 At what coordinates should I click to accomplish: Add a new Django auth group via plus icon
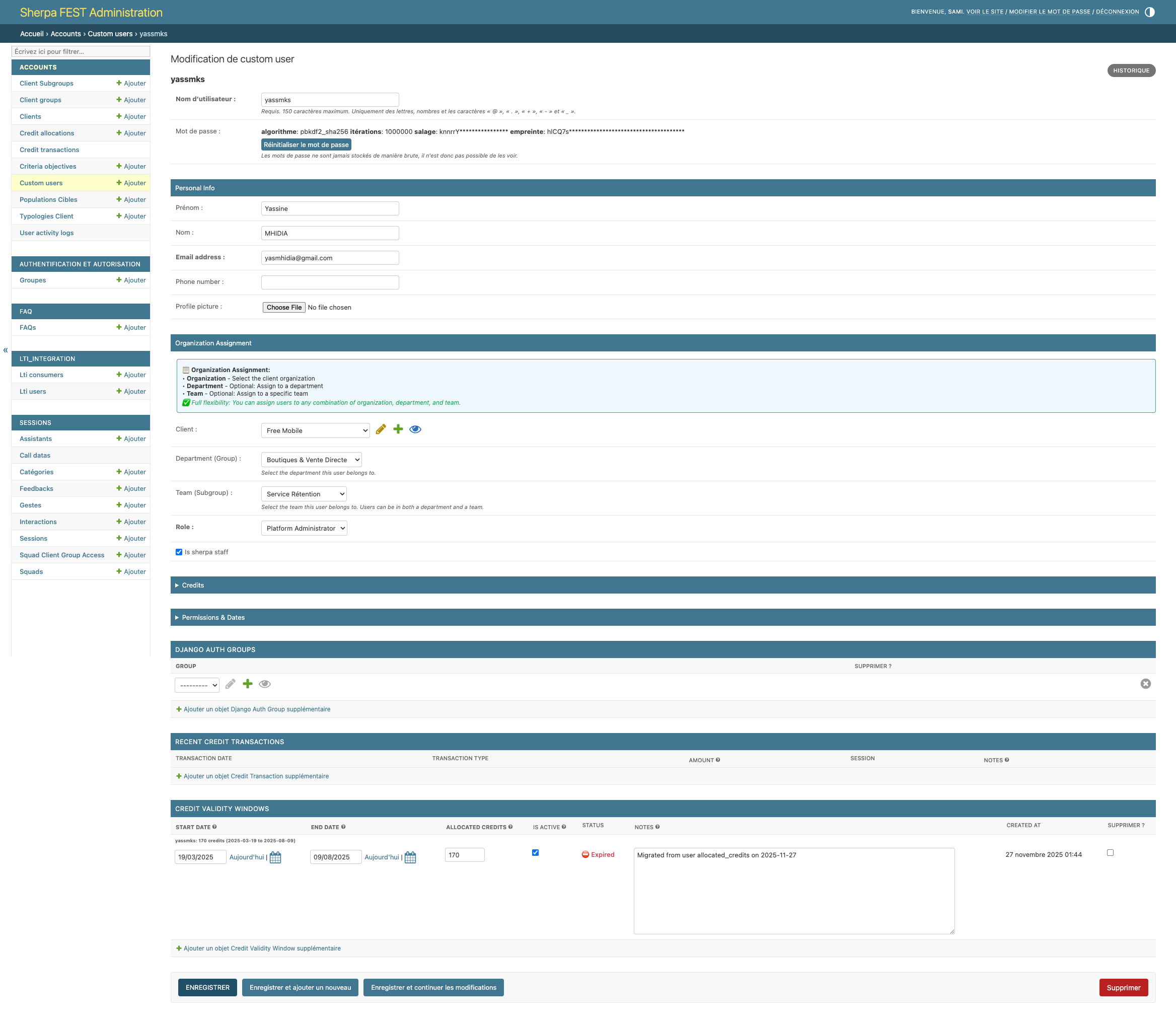coord(248,684)
